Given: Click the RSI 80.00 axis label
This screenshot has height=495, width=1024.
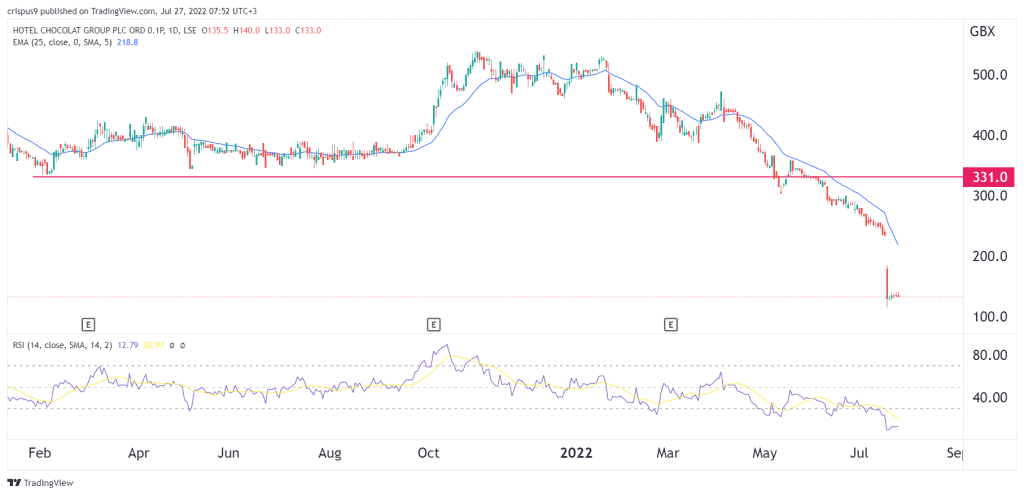Looking at the screenshot, I should tap(989, 355).
